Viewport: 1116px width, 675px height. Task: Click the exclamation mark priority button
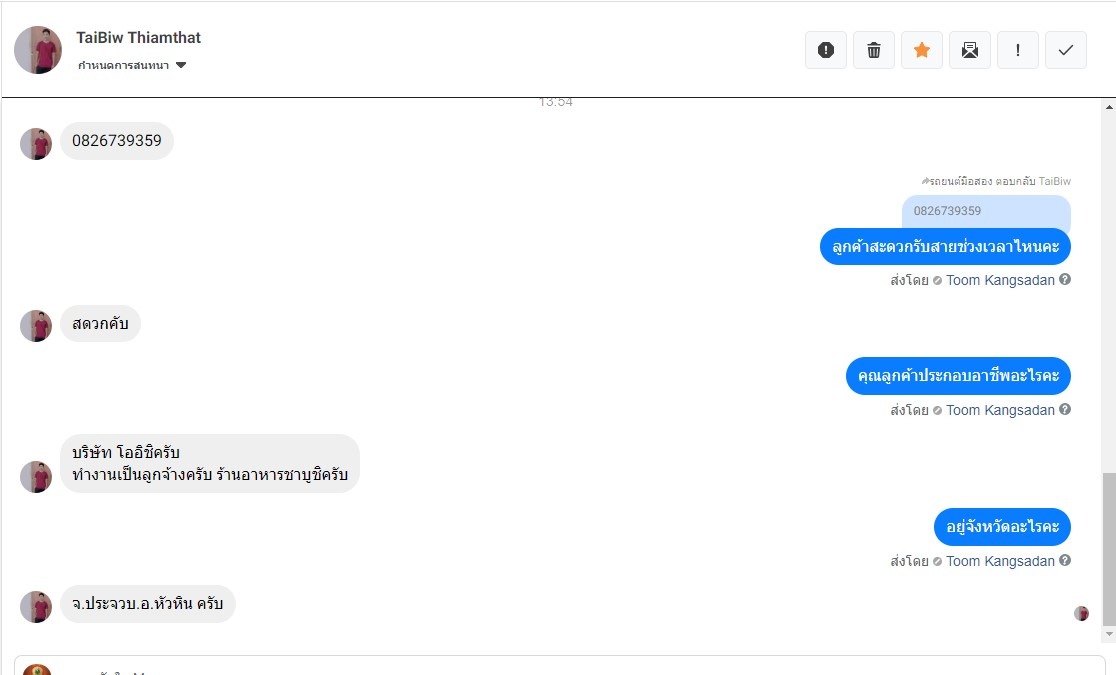click(1018, 50)
